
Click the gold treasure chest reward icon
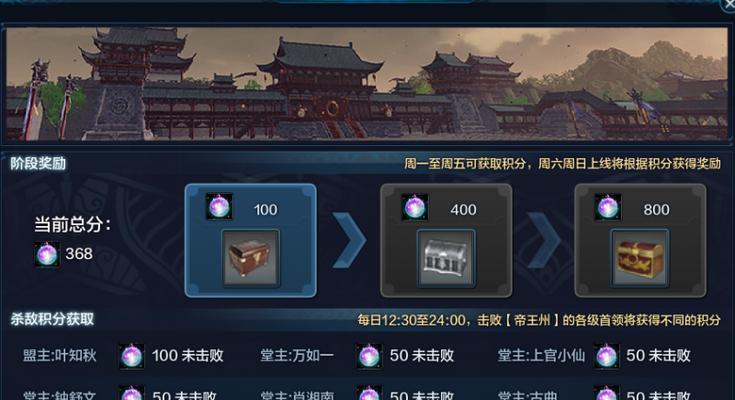[x=640, y=258]
